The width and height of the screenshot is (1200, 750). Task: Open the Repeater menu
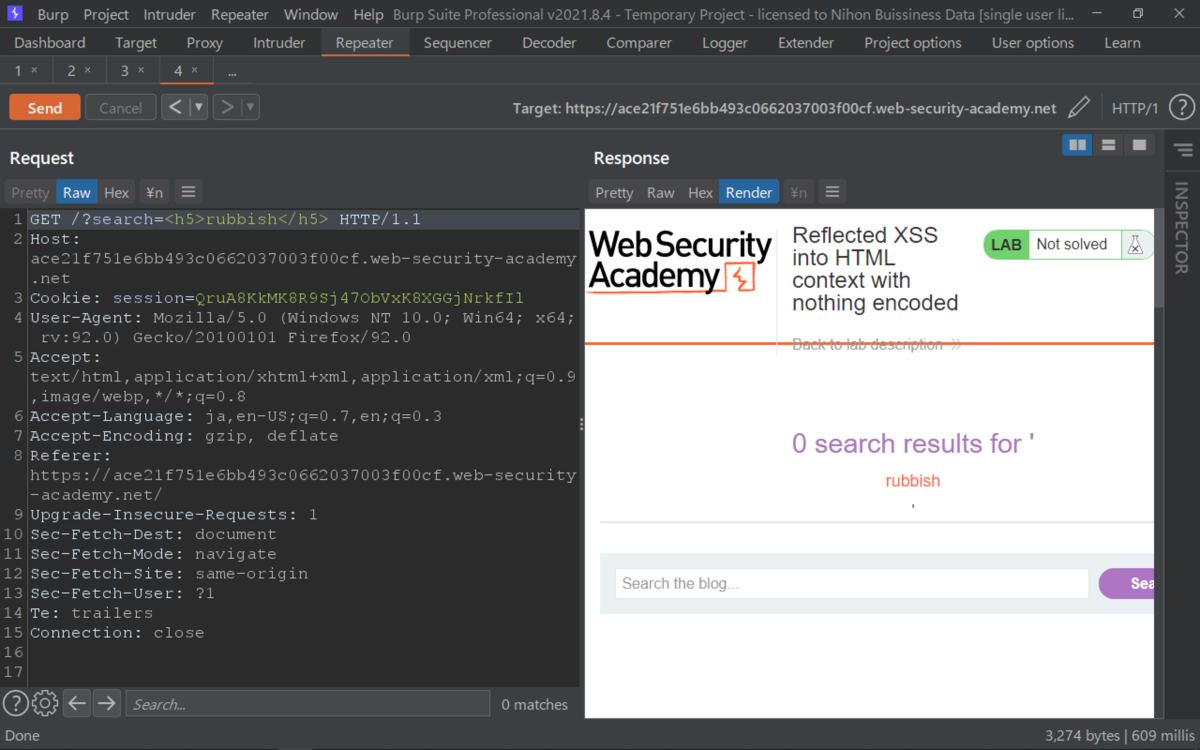[240, 15]
